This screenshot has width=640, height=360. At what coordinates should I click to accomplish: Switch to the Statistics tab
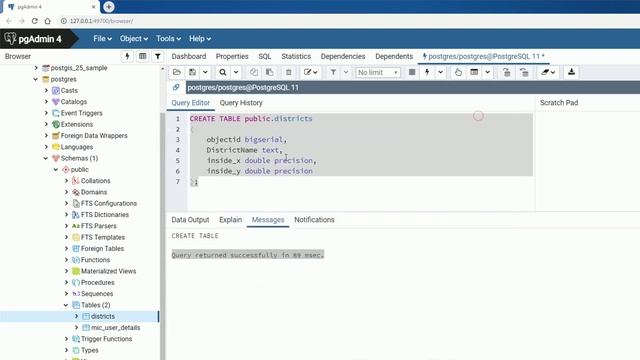pos(296,56)
